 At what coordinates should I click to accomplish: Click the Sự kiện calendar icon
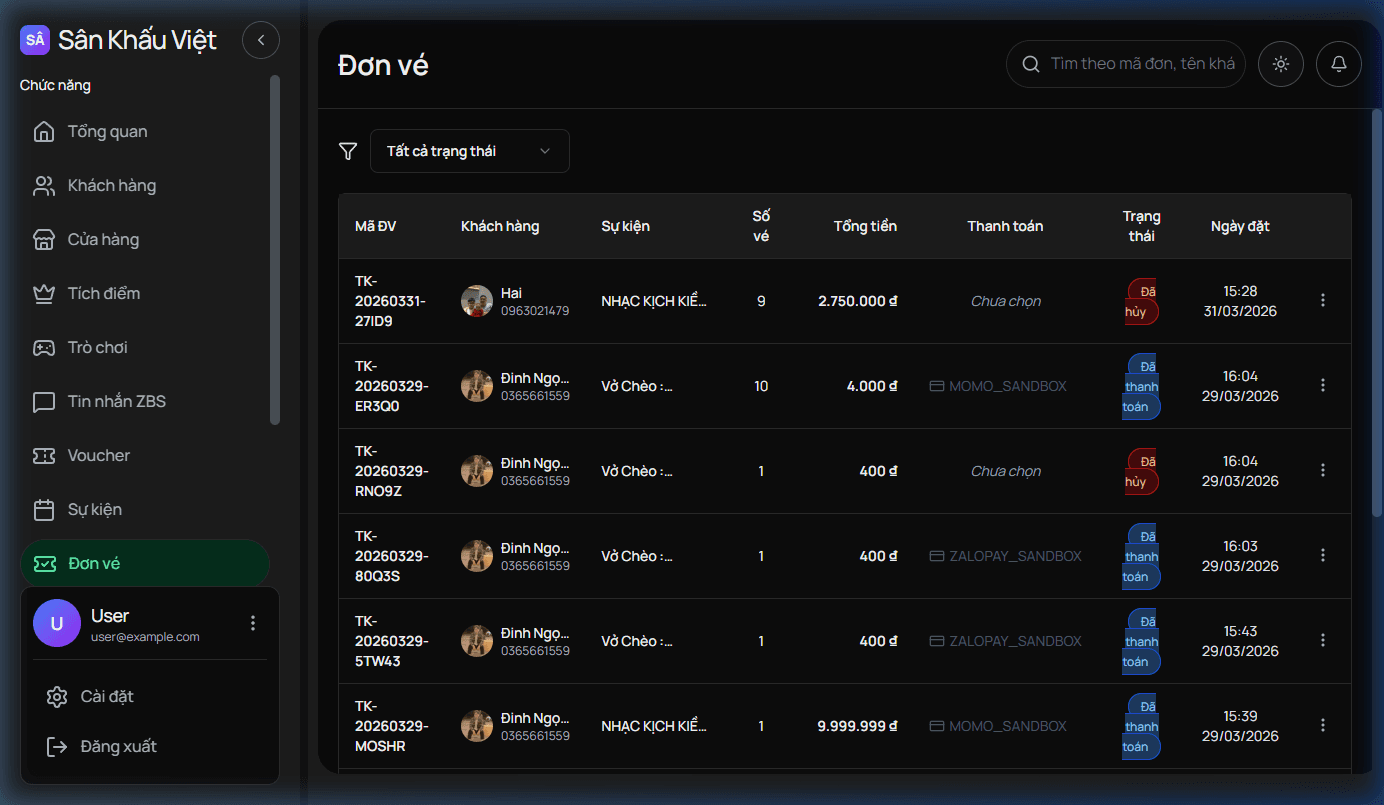coord(44,510)
